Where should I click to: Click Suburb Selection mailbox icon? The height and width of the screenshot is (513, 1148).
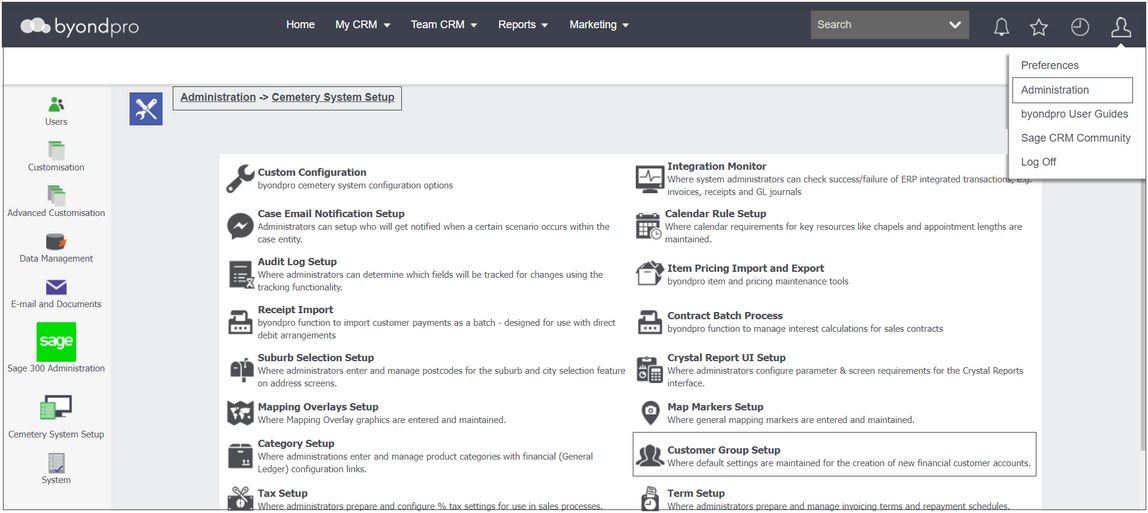pos(241,370)
